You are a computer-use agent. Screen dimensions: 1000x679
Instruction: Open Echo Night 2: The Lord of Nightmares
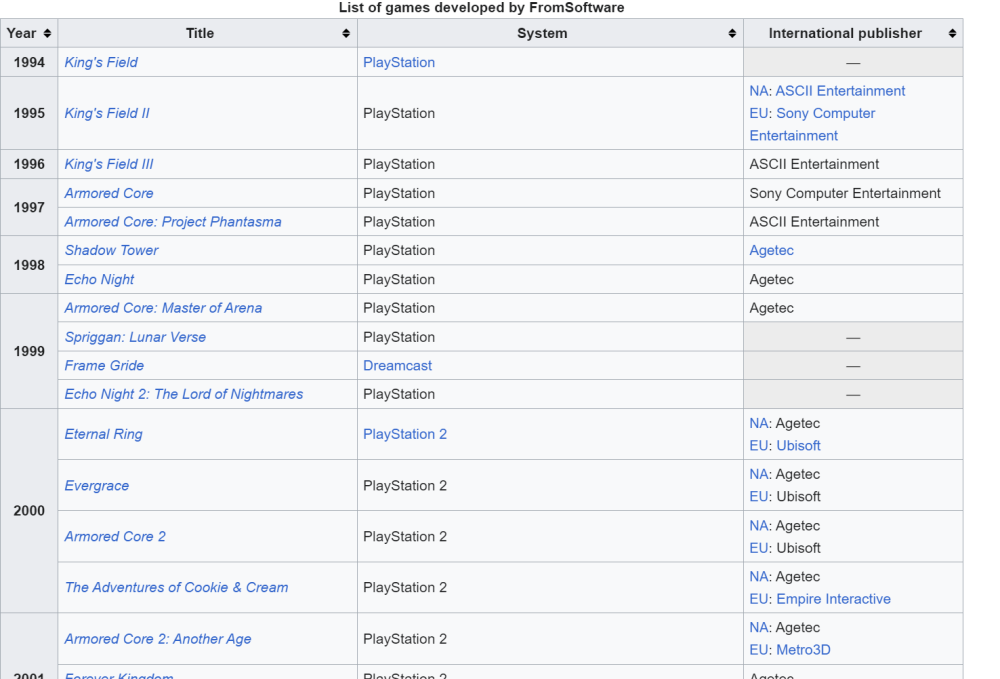184,394
